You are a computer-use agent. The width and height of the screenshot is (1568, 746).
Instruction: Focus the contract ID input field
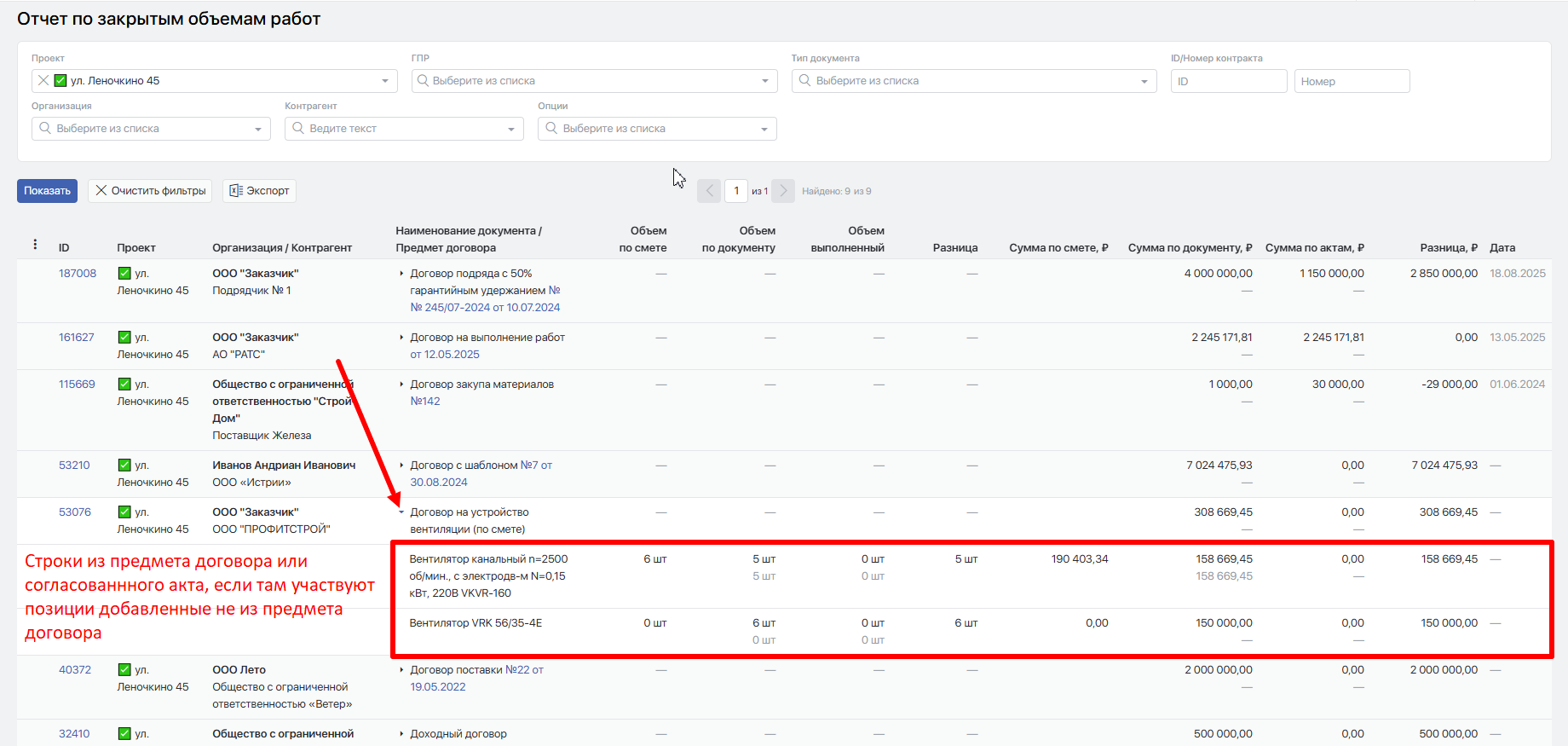(1229, 81)
